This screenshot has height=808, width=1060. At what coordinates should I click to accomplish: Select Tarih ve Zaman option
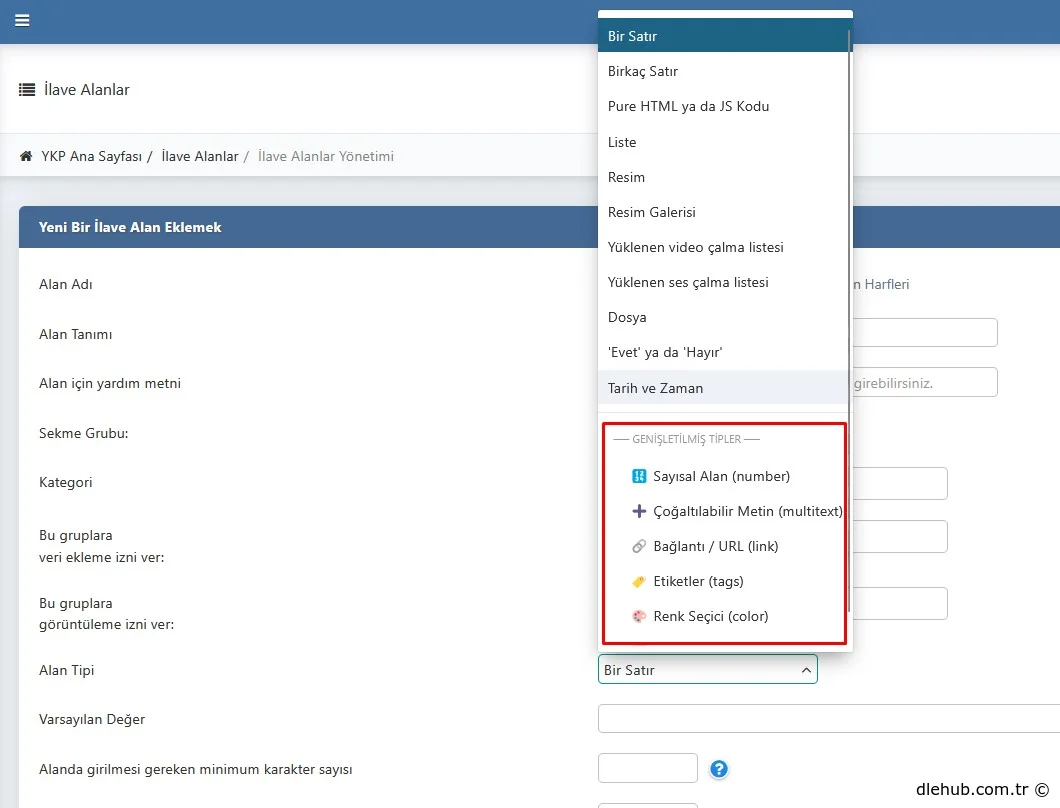(x=655, y=388)
